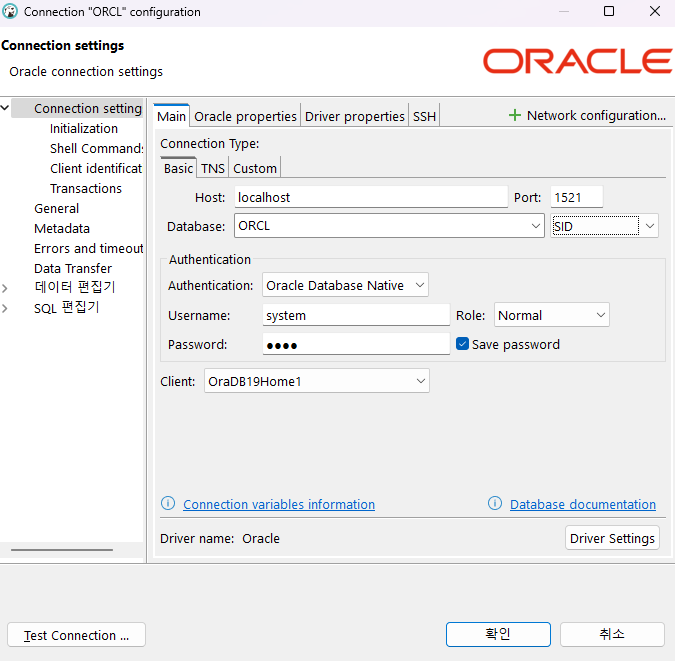Select General in the settings tree
Viewport: 675px width, 661px height.
[56, 208]
